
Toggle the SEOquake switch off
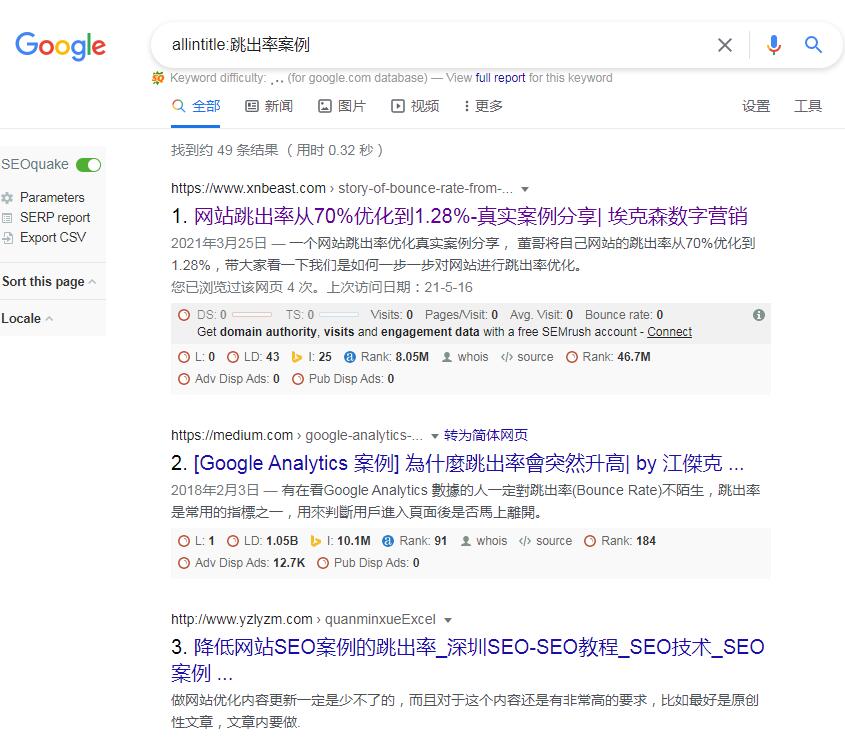pyautogui.click(x=88, y=165)
